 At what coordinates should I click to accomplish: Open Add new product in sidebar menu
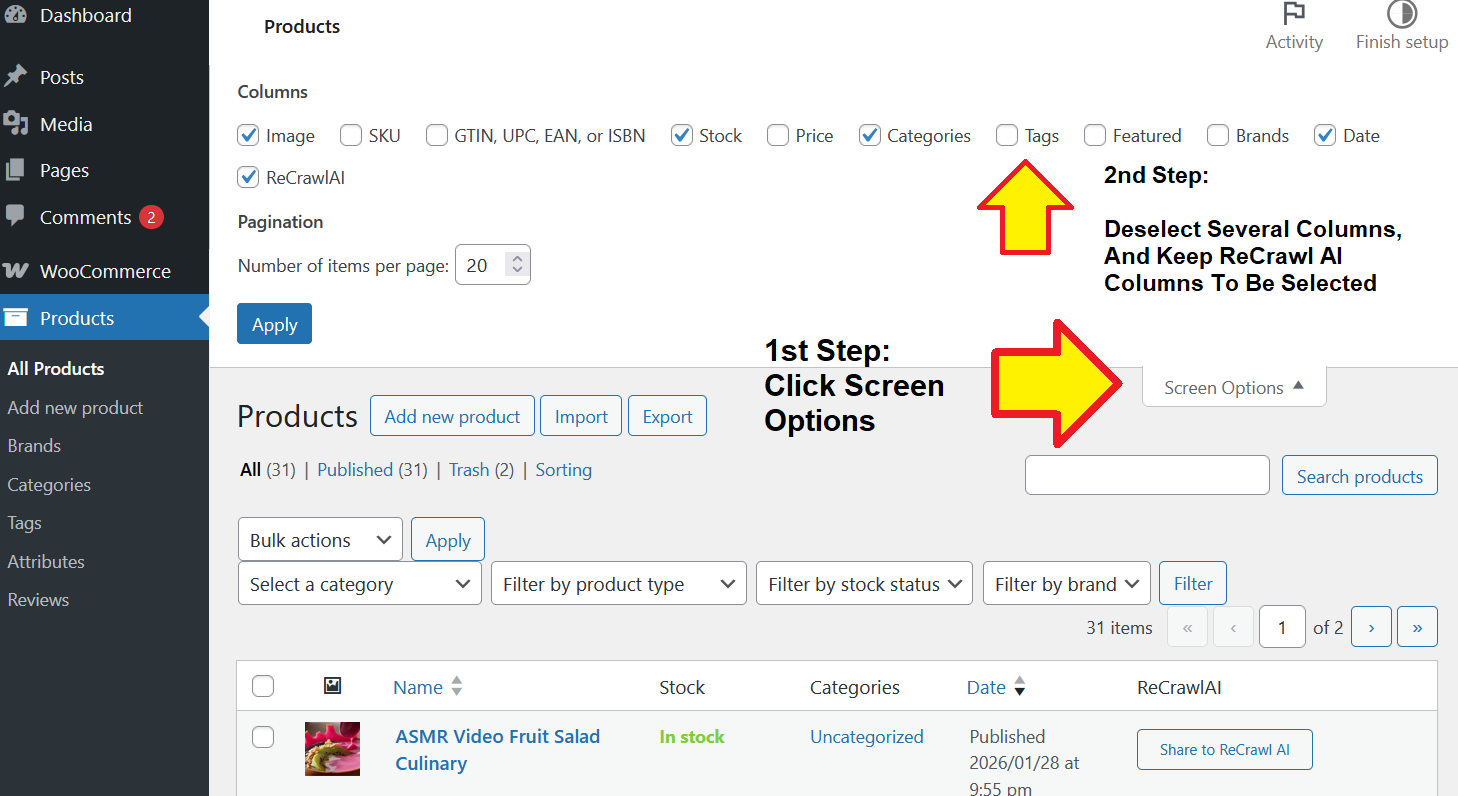pyautogui.click(x=75, y=407)
